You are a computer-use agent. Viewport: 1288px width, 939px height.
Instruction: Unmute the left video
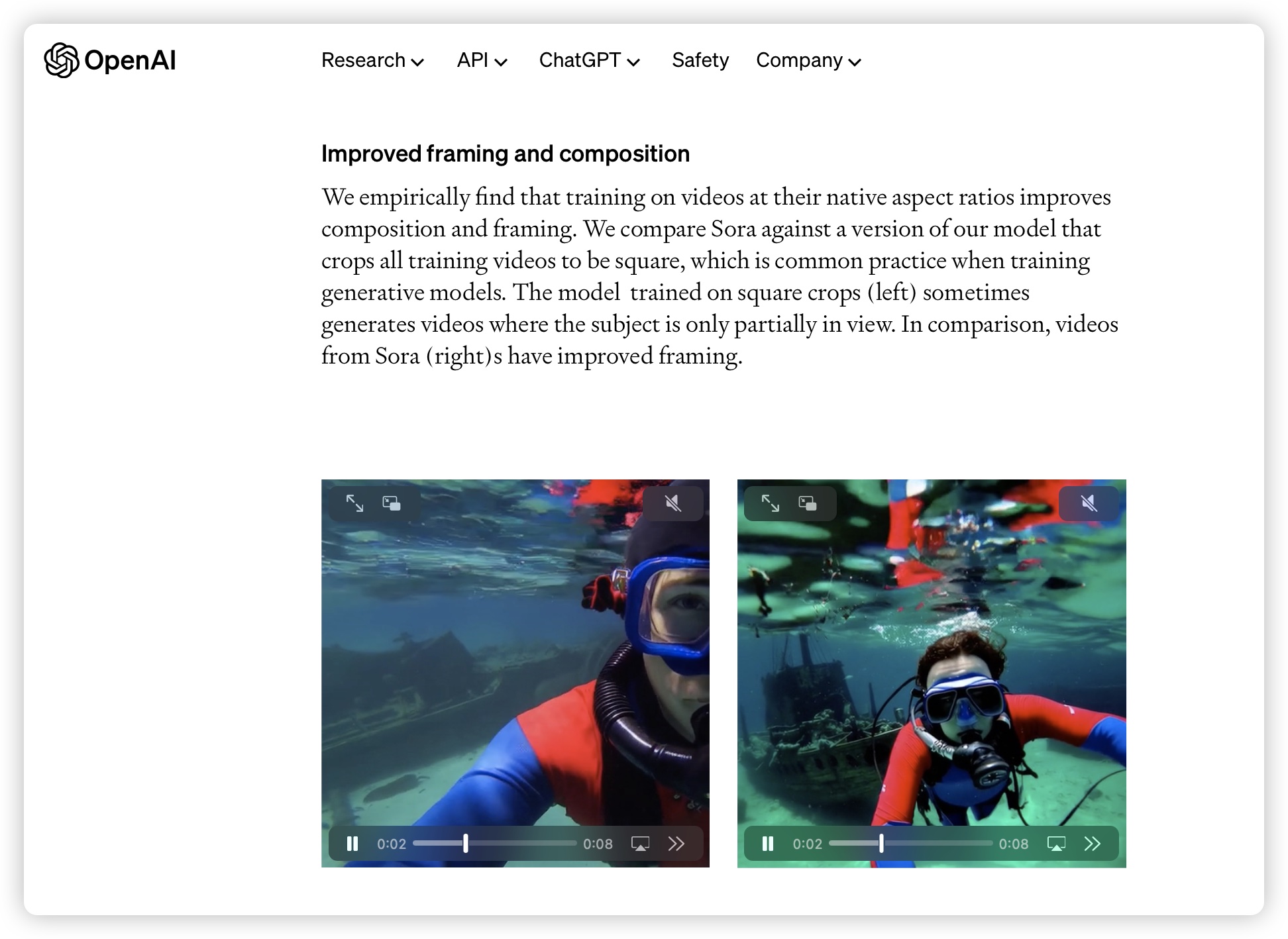click(x=673, y=503)
